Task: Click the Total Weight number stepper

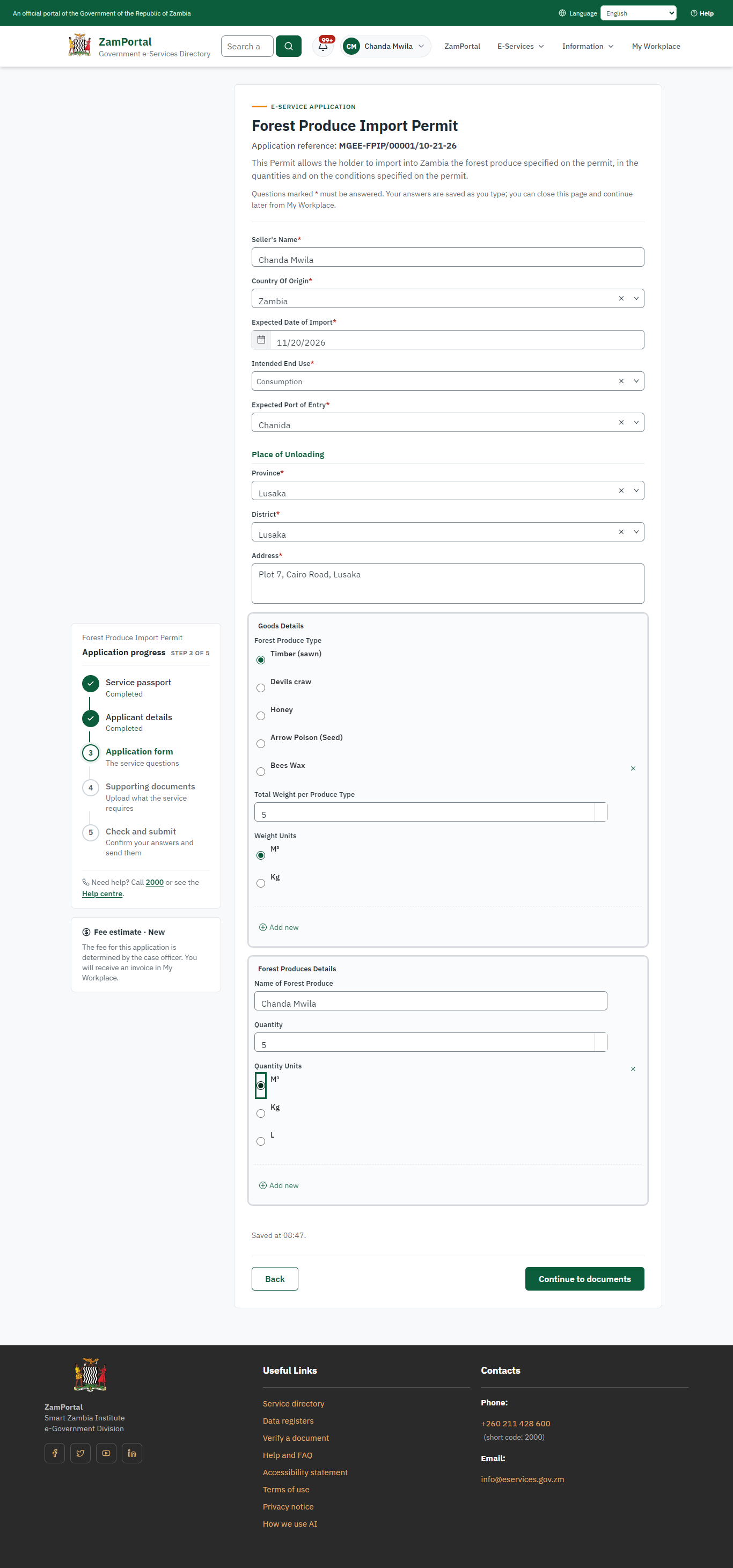Action: point(601,812)
